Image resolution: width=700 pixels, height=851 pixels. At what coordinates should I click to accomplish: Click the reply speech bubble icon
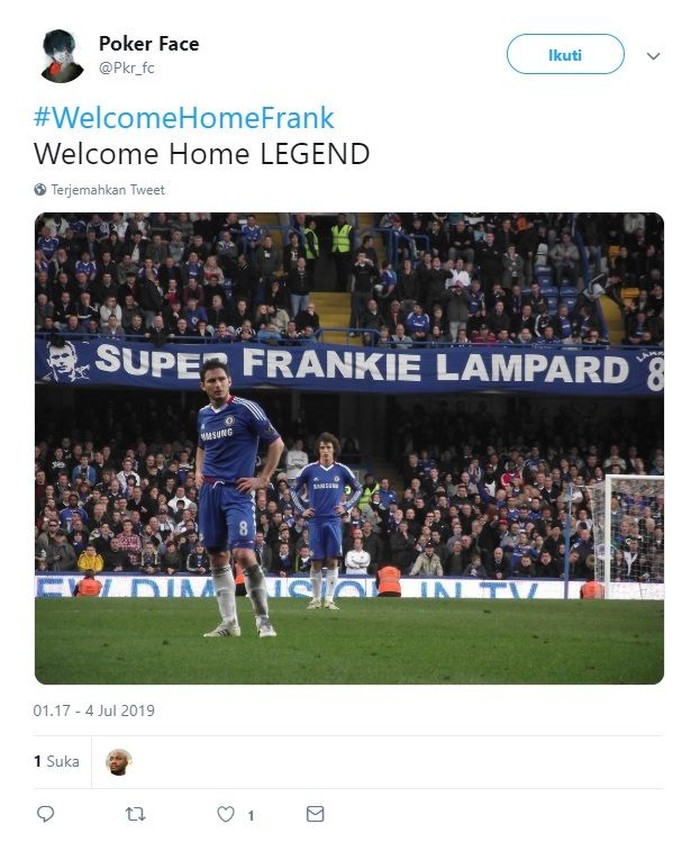tap(45, 814)
